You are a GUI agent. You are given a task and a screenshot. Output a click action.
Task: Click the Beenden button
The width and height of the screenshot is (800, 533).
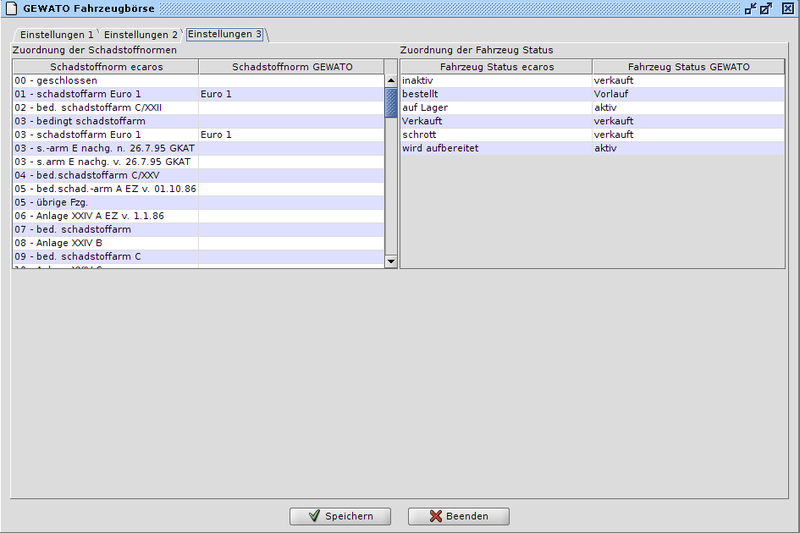(x=458, y=516)
